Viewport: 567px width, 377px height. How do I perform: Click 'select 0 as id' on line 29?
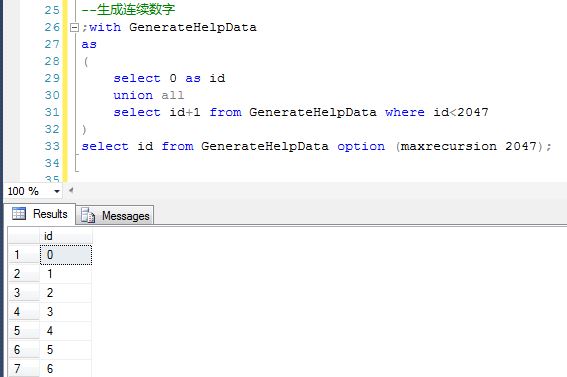coord(169,78)
